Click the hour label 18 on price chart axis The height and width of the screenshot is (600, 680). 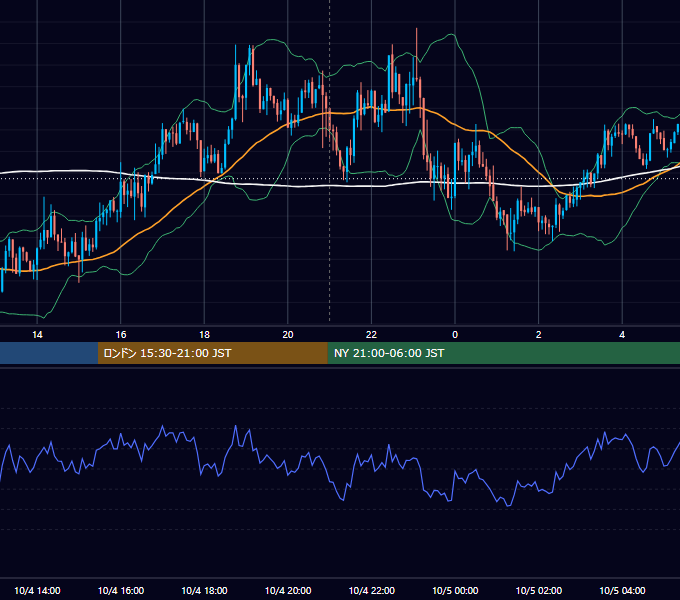(x=204, y=335)
